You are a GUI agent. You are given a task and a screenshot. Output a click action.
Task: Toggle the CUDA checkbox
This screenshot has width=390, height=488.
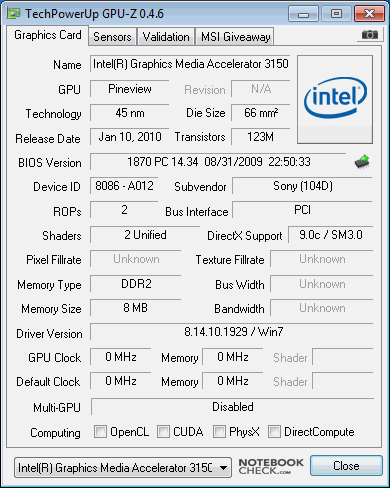click(163, 431)
